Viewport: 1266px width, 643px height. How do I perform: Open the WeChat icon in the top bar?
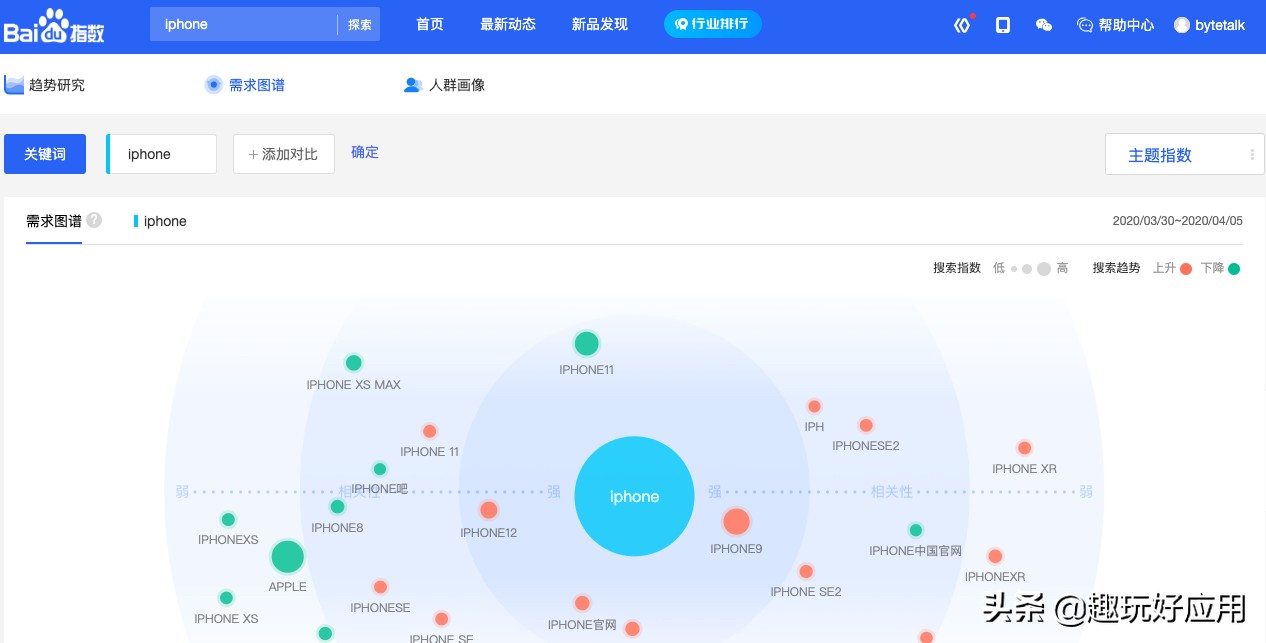1043,26
